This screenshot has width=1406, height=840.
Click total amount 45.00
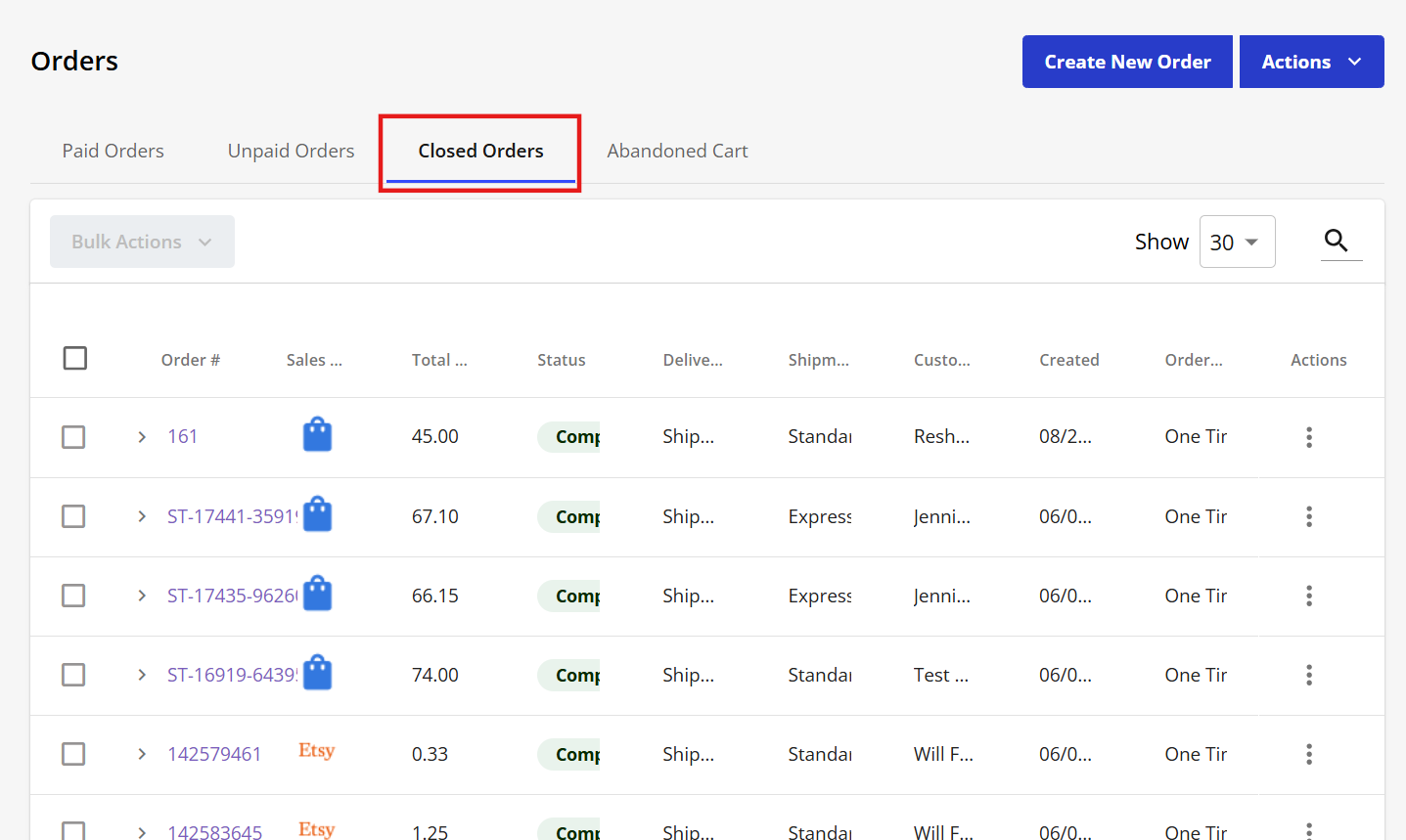pos(435,436)
